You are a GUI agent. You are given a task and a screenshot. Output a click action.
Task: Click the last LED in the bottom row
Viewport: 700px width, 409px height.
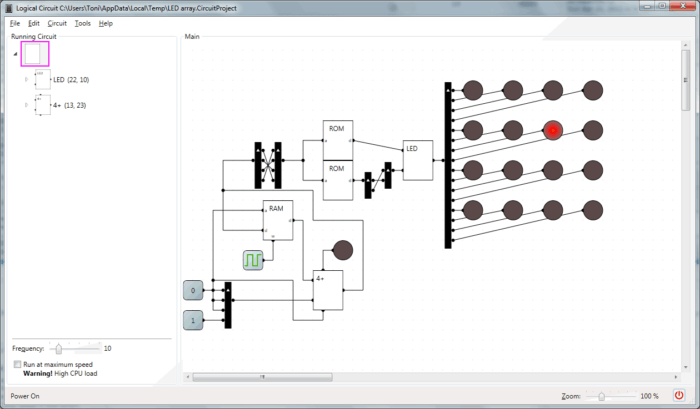point(593,210)
